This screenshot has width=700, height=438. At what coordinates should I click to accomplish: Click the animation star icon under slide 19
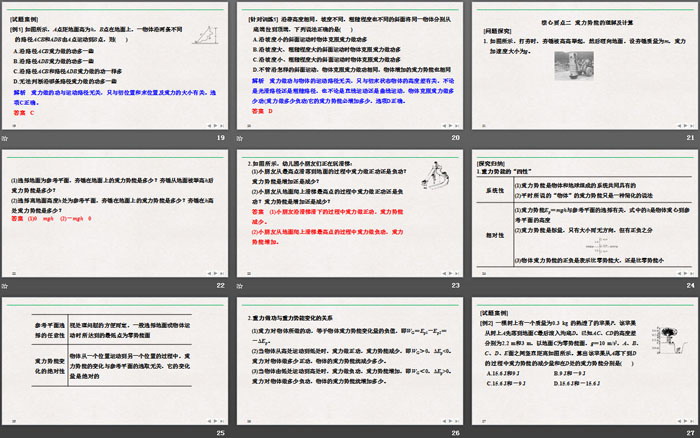click(x=4, y=138)
